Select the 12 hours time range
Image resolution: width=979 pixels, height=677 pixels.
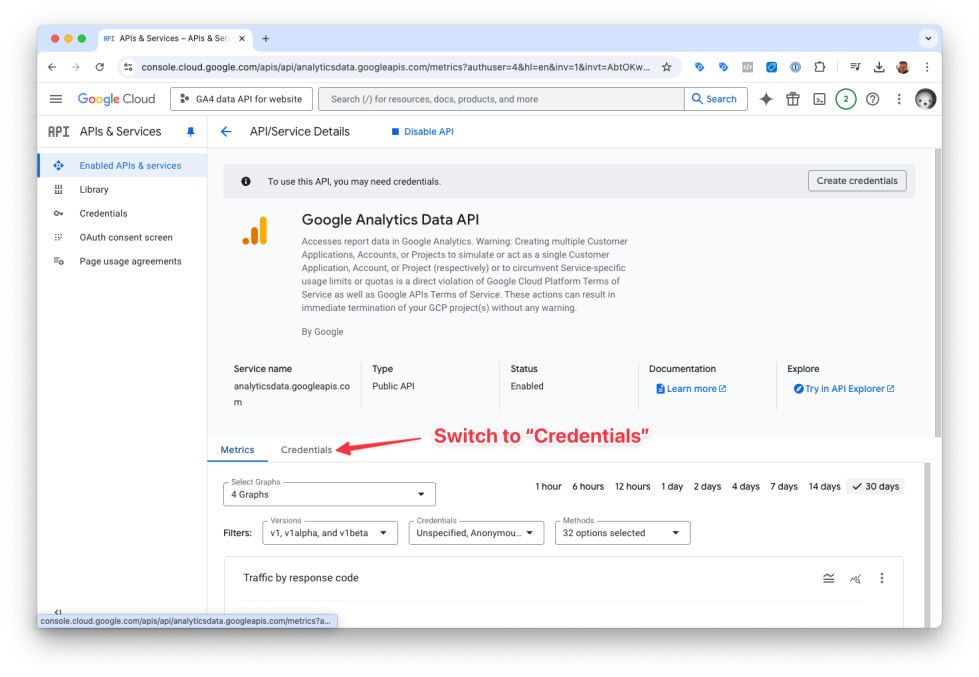click(632, 487)
